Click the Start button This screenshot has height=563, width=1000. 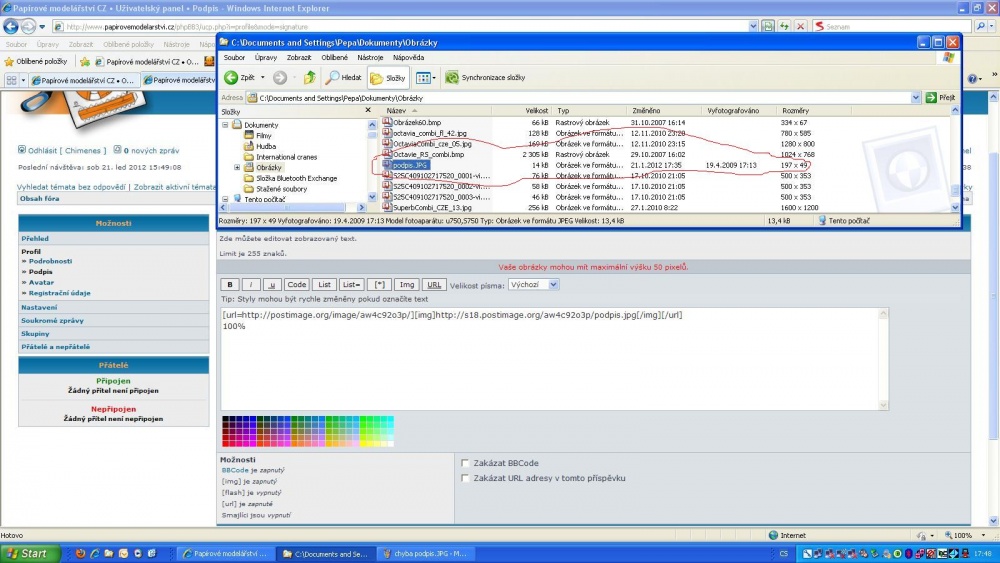coord(30,553)
